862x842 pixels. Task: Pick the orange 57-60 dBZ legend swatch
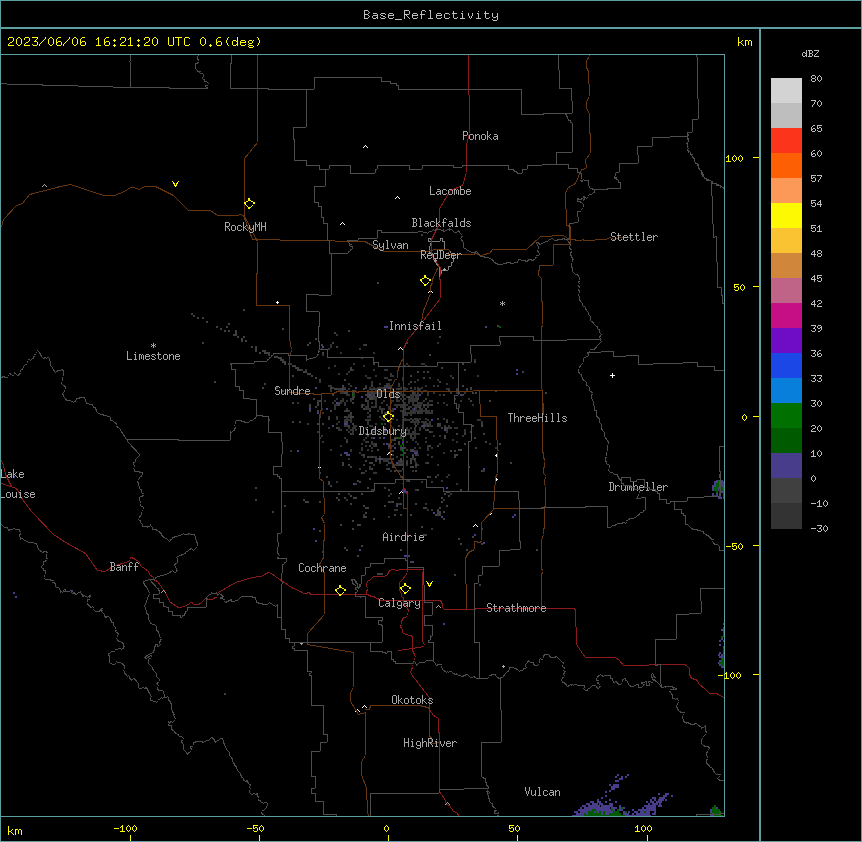(x=786, y=165)
